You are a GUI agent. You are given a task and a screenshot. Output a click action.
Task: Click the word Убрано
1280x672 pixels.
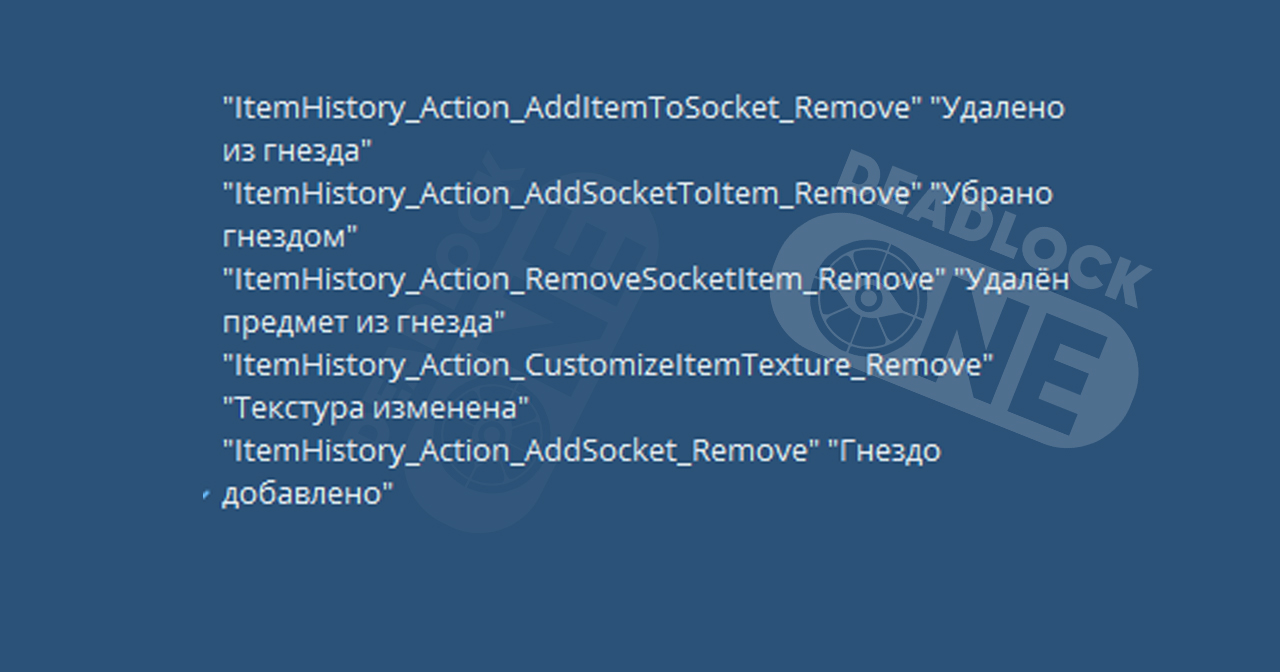click(991, 194)
